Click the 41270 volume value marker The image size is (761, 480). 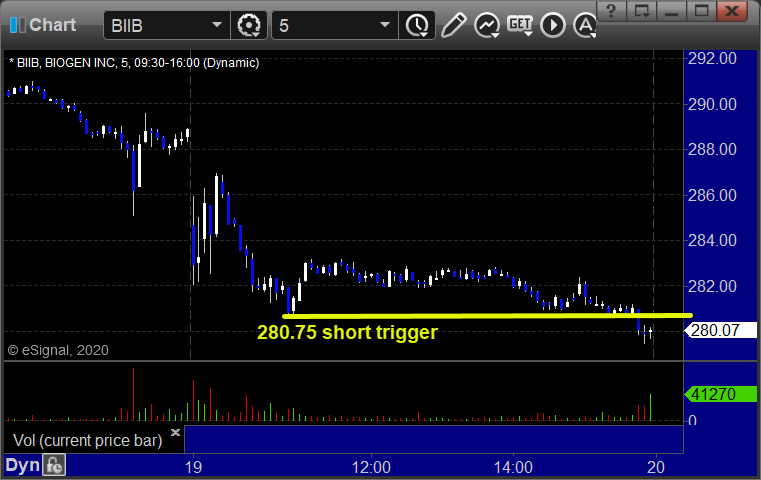point(720,394)
